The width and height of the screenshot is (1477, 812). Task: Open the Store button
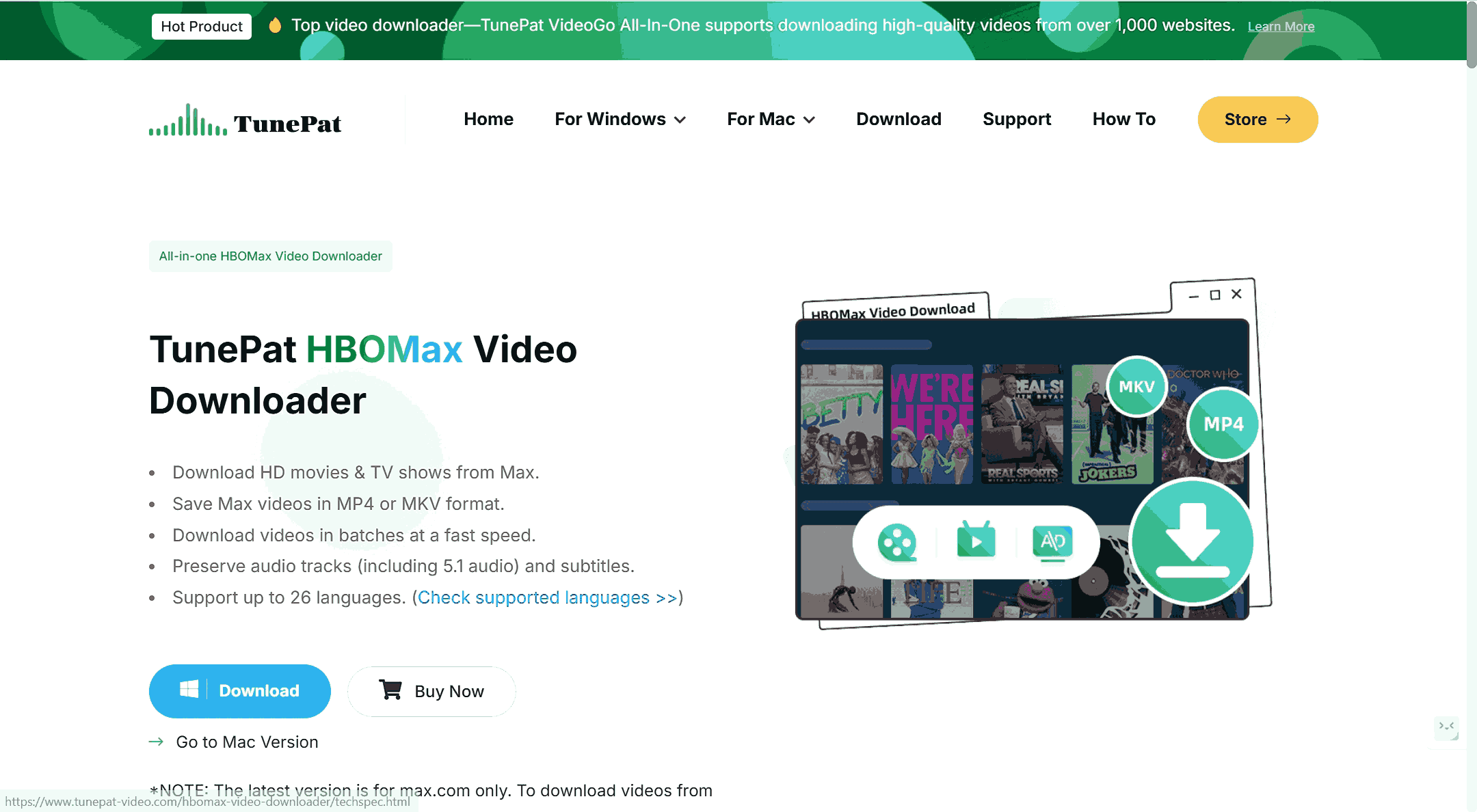1258,120
